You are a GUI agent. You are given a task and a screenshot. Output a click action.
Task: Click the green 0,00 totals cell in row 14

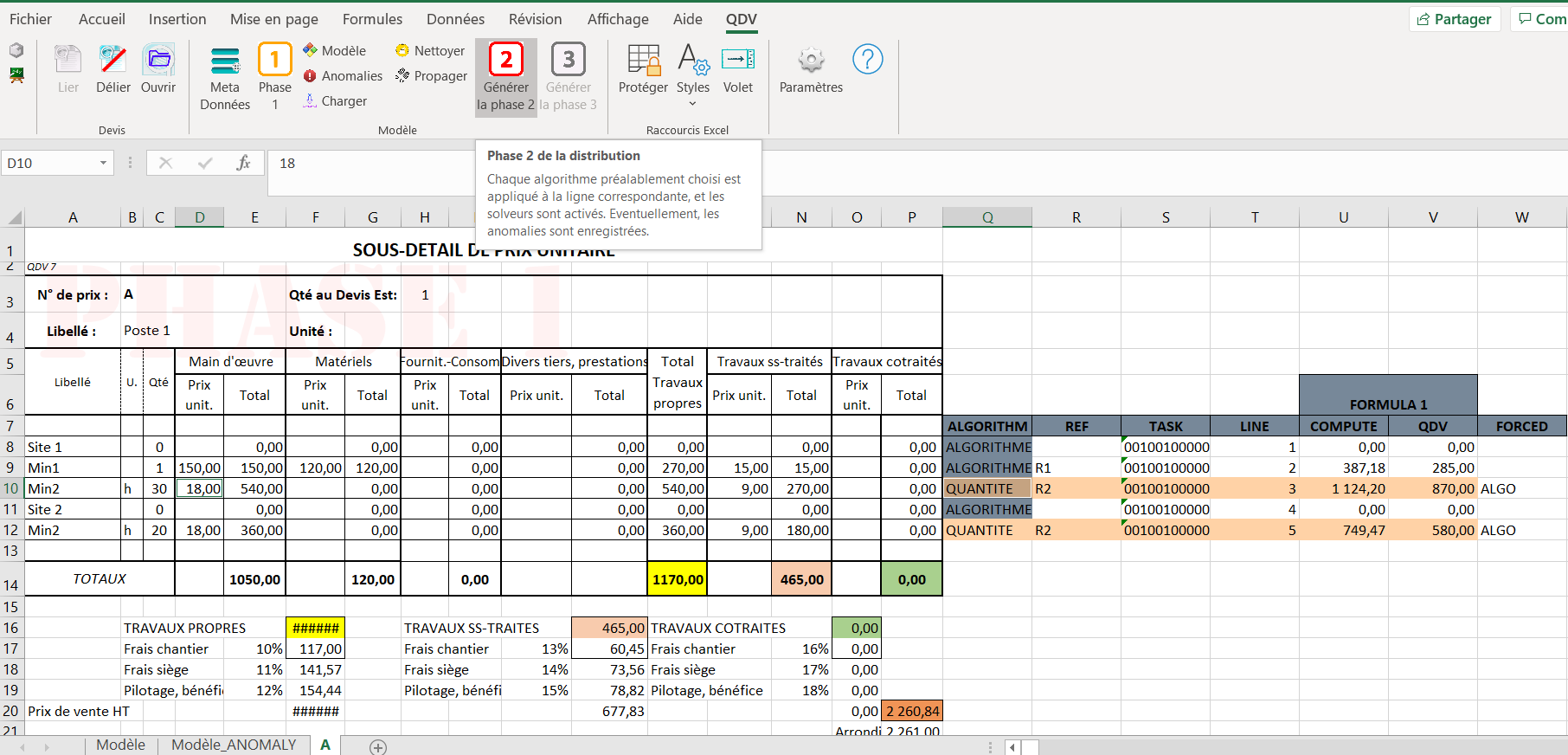pyautogui.click(x=912, y=579)
